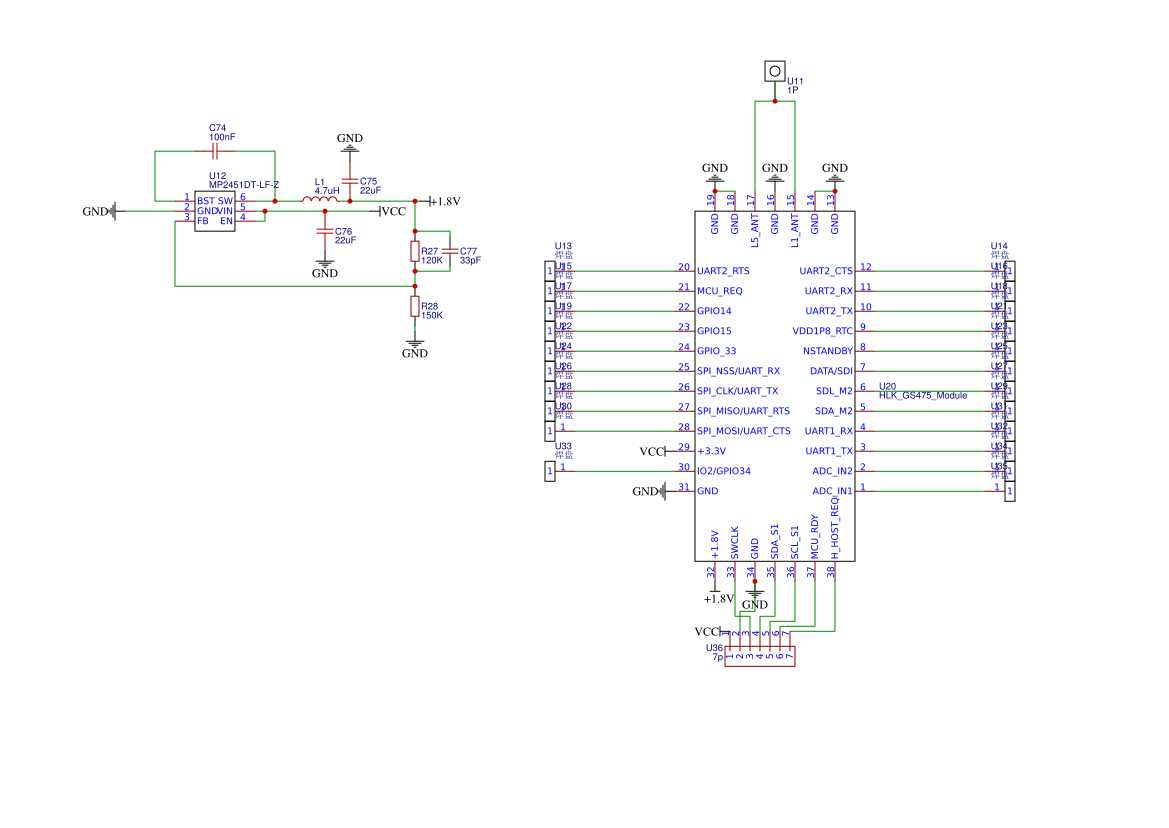The height and width of the screenshot is (828, 1169).
Task: Click the SDA_S1 pin label
Action: (775, 542)
